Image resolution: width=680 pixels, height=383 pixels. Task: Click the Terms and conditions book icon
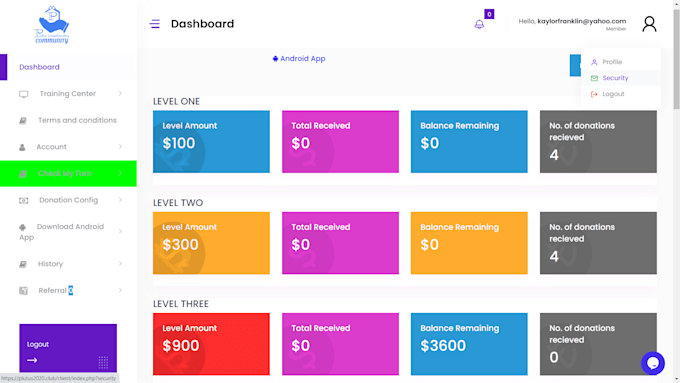pos(23,121)
